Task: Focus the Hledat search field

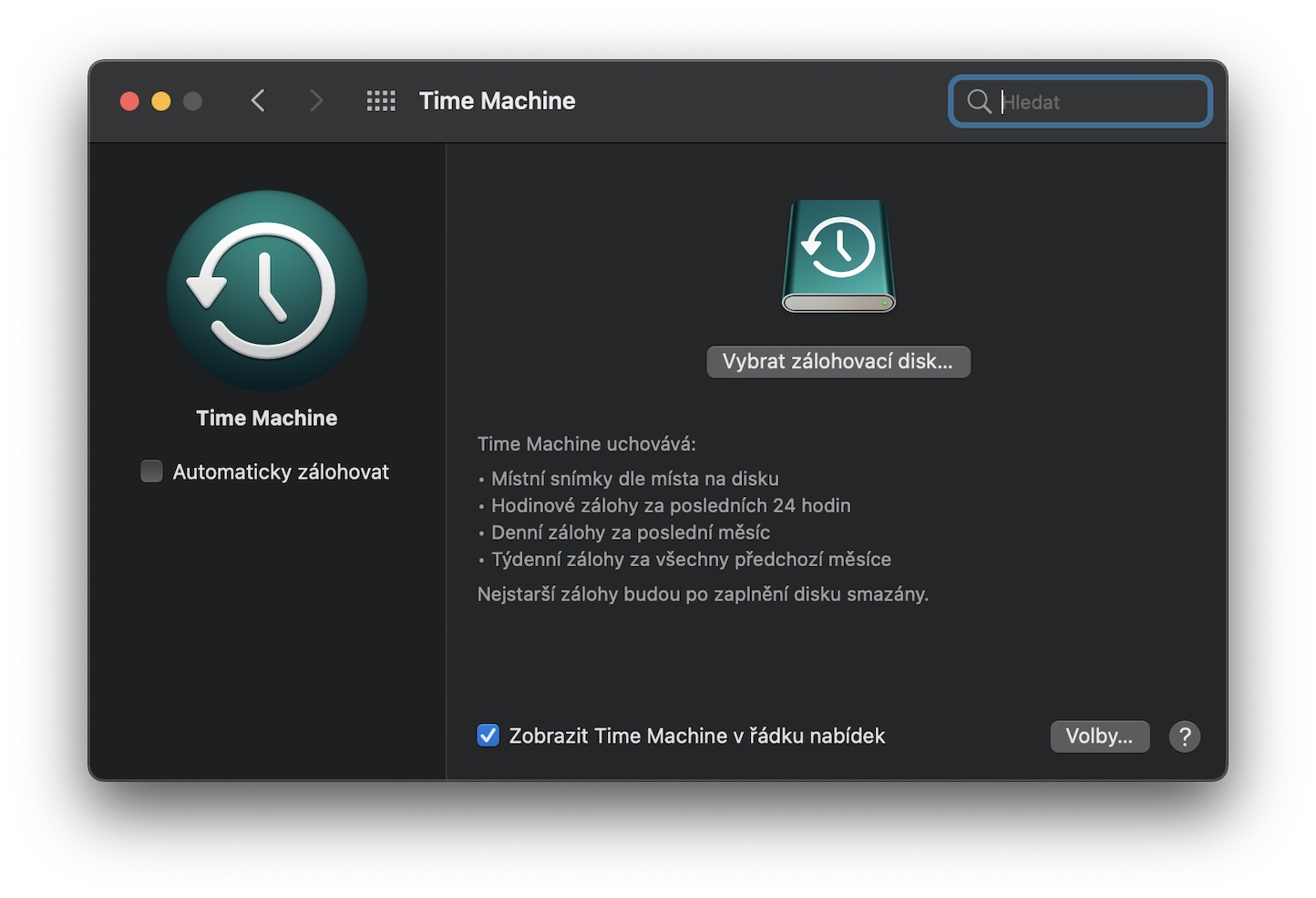Action: pyautogui.click(x=1081, y=101)
